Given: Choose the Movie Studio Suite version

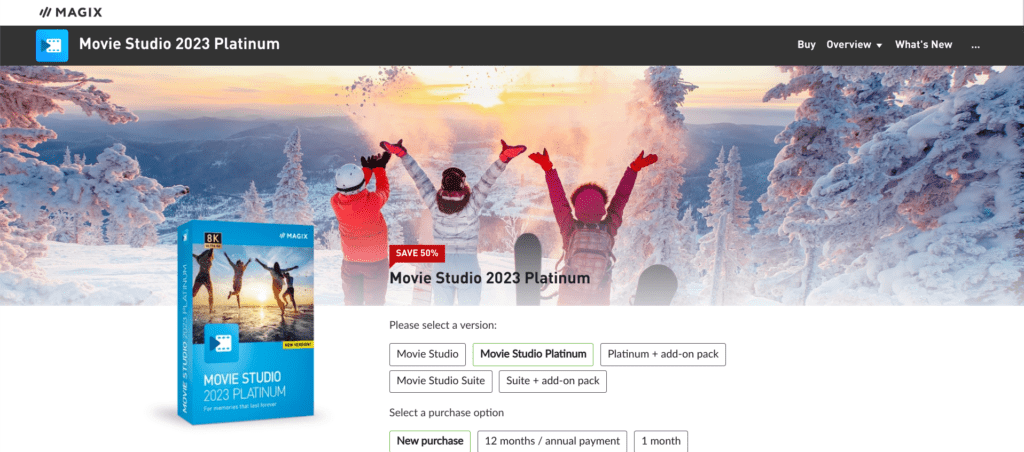Looking at the screenshot, I should point(441,381).
